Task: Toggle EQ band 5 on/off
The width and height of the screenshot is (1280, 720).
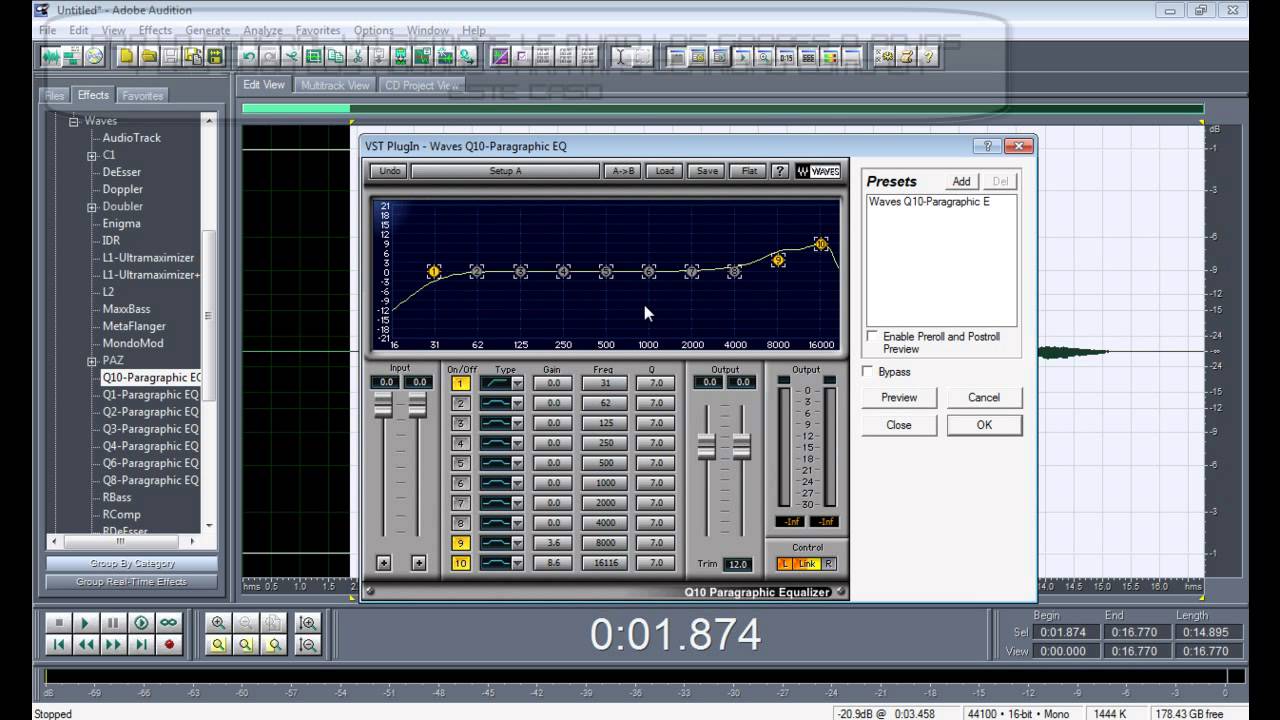Action: pyautogui.click(x=460, y=463)
